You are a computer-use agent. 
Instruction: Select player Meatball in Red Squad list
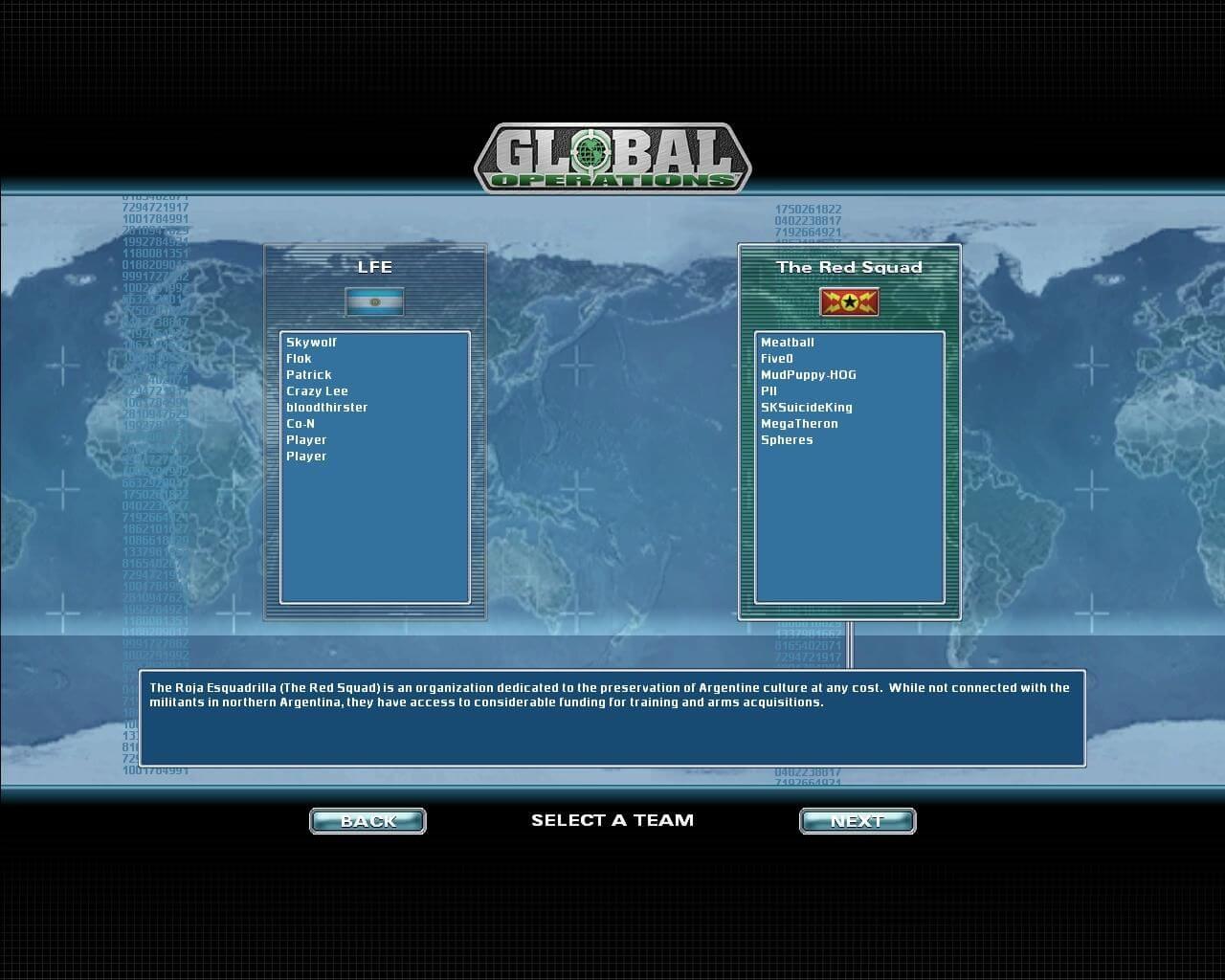pos(788,342)
